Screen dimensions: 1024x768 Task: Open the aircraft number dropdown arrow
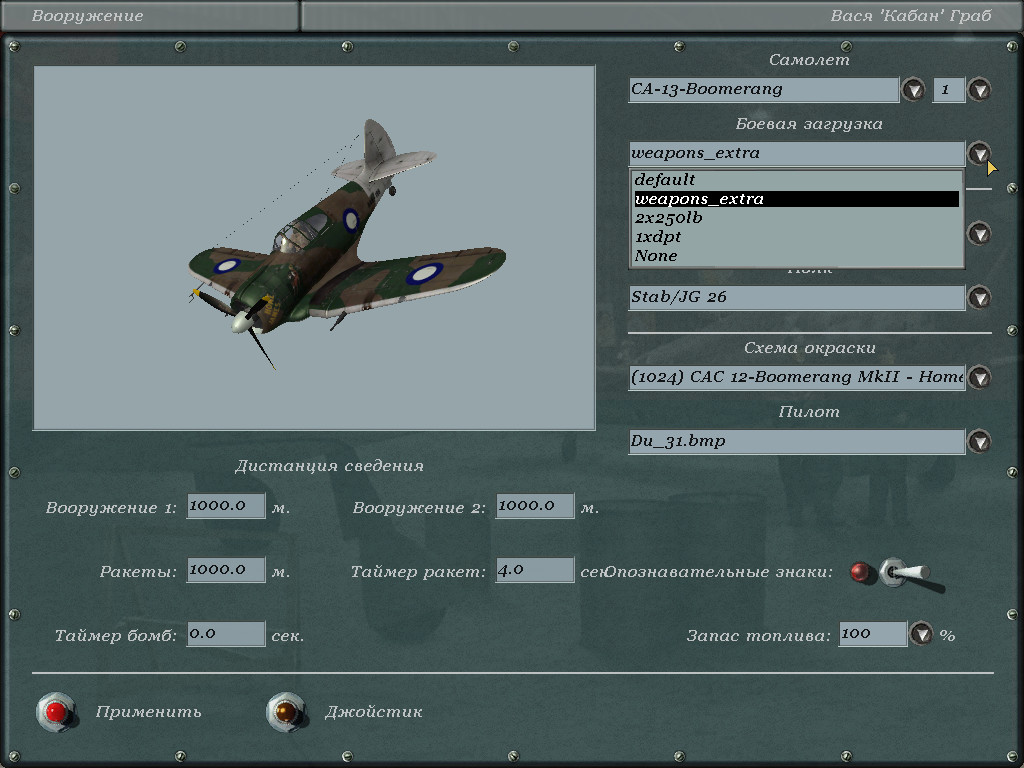[979, 89]
